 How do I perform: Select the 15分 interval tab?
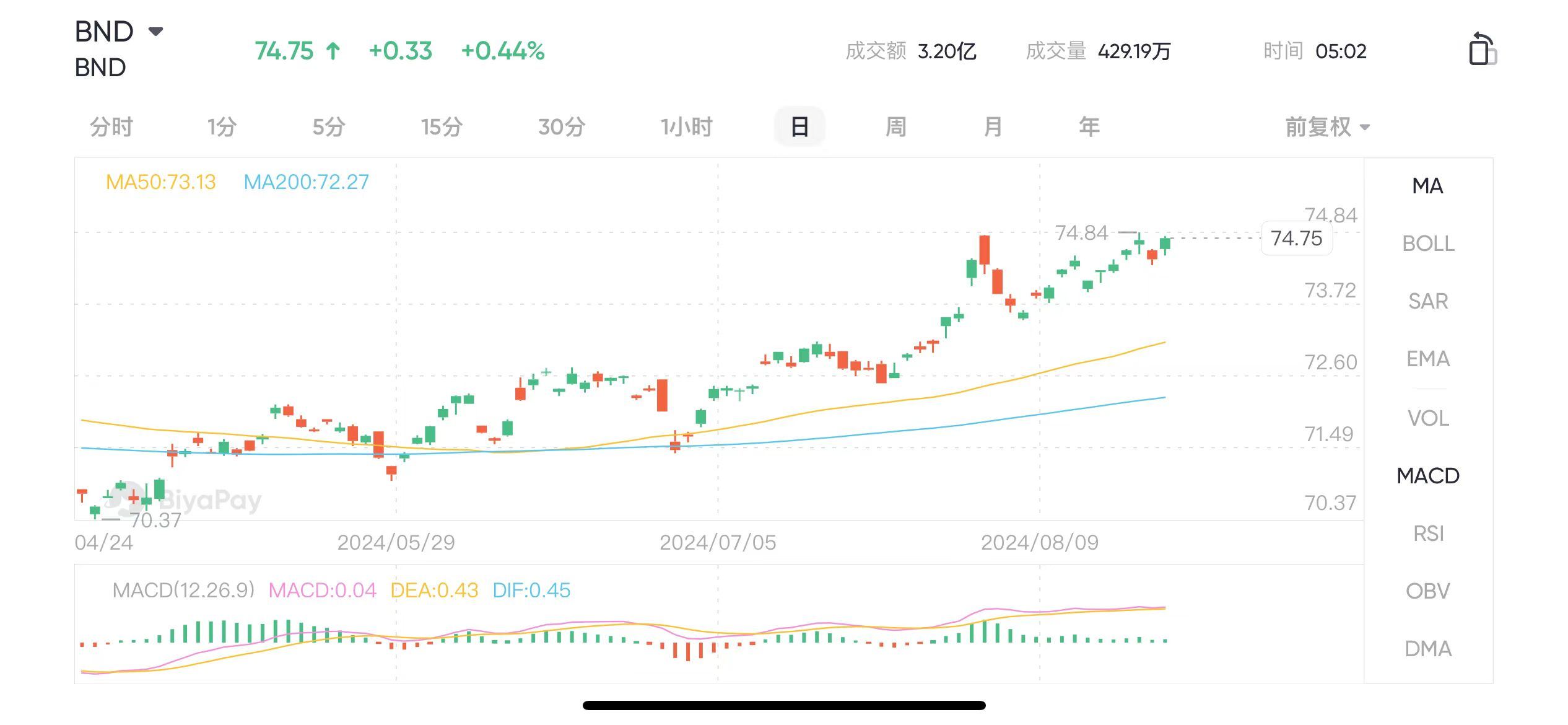(x=442, y=127)
